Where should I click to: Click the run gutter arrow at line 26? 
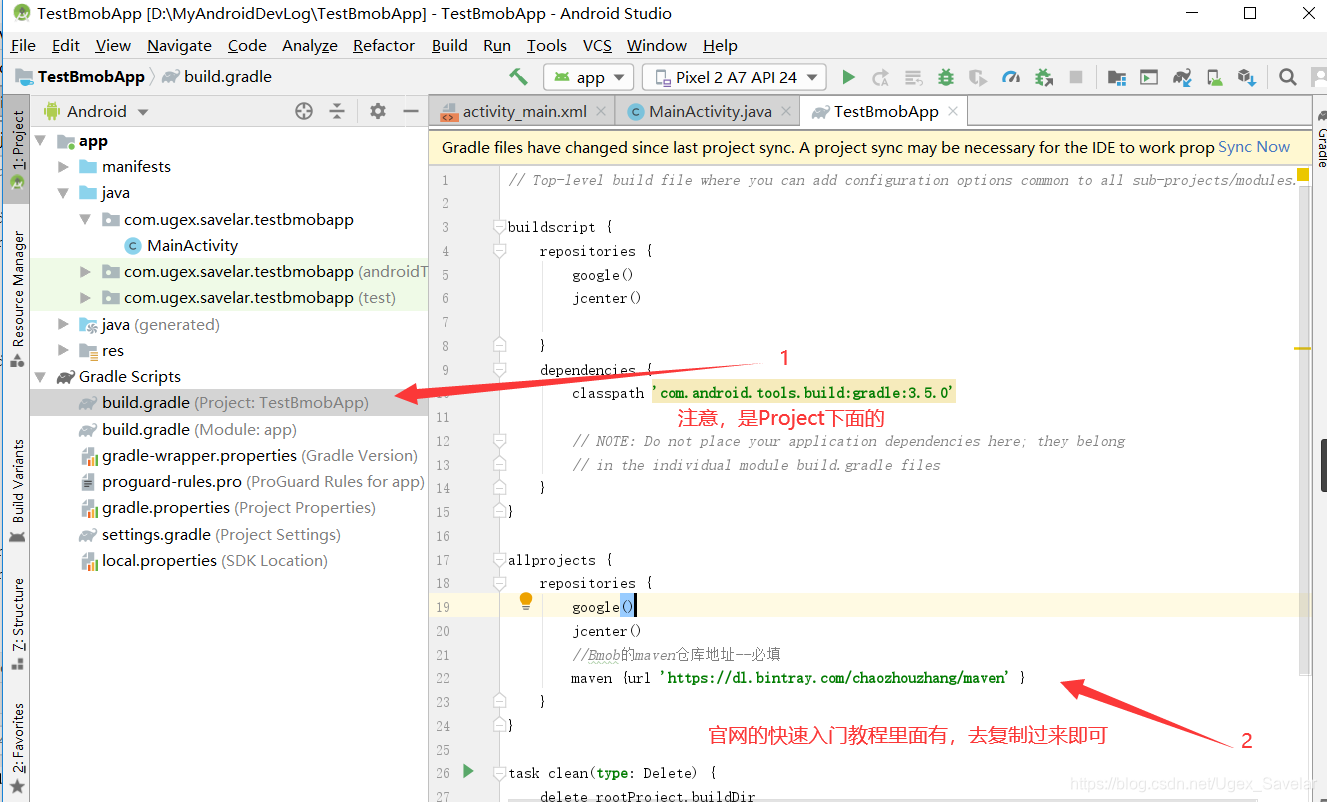pyautogui.click(x=468, y=771)
